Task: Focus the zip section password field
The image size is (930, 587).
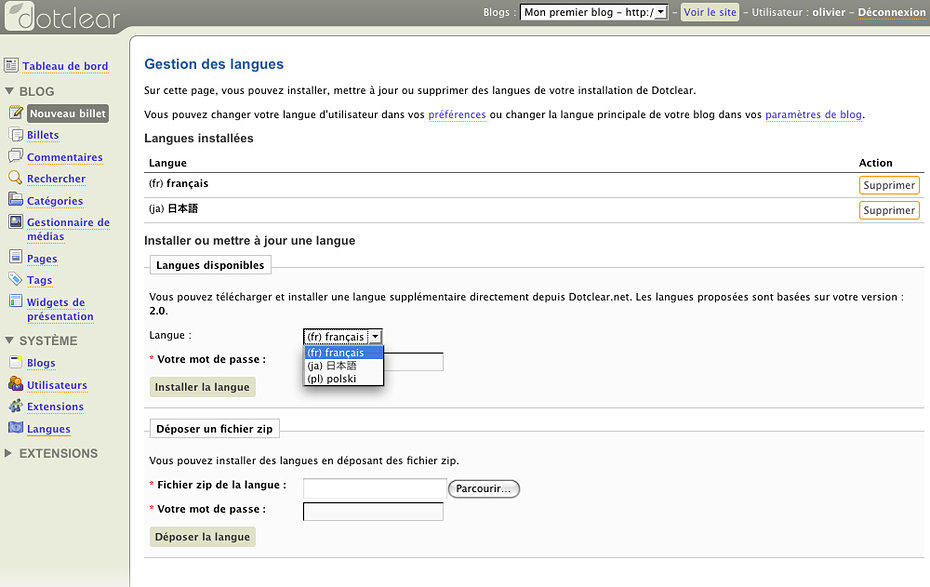Action: click(373, 512)
